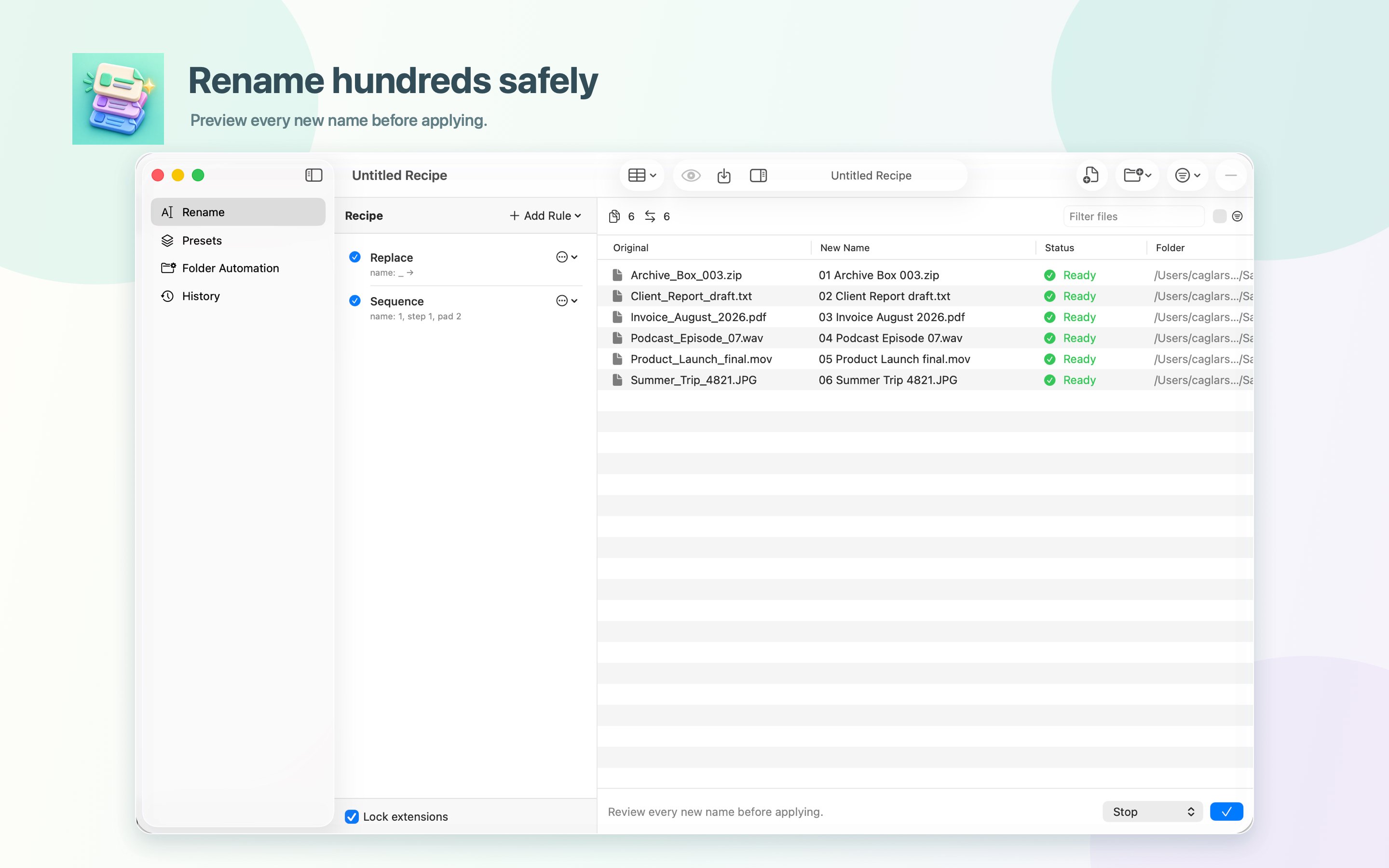Disable the Sequence rule checkbox
Viewport: 1389px width, 868px height.
point(354,300)
